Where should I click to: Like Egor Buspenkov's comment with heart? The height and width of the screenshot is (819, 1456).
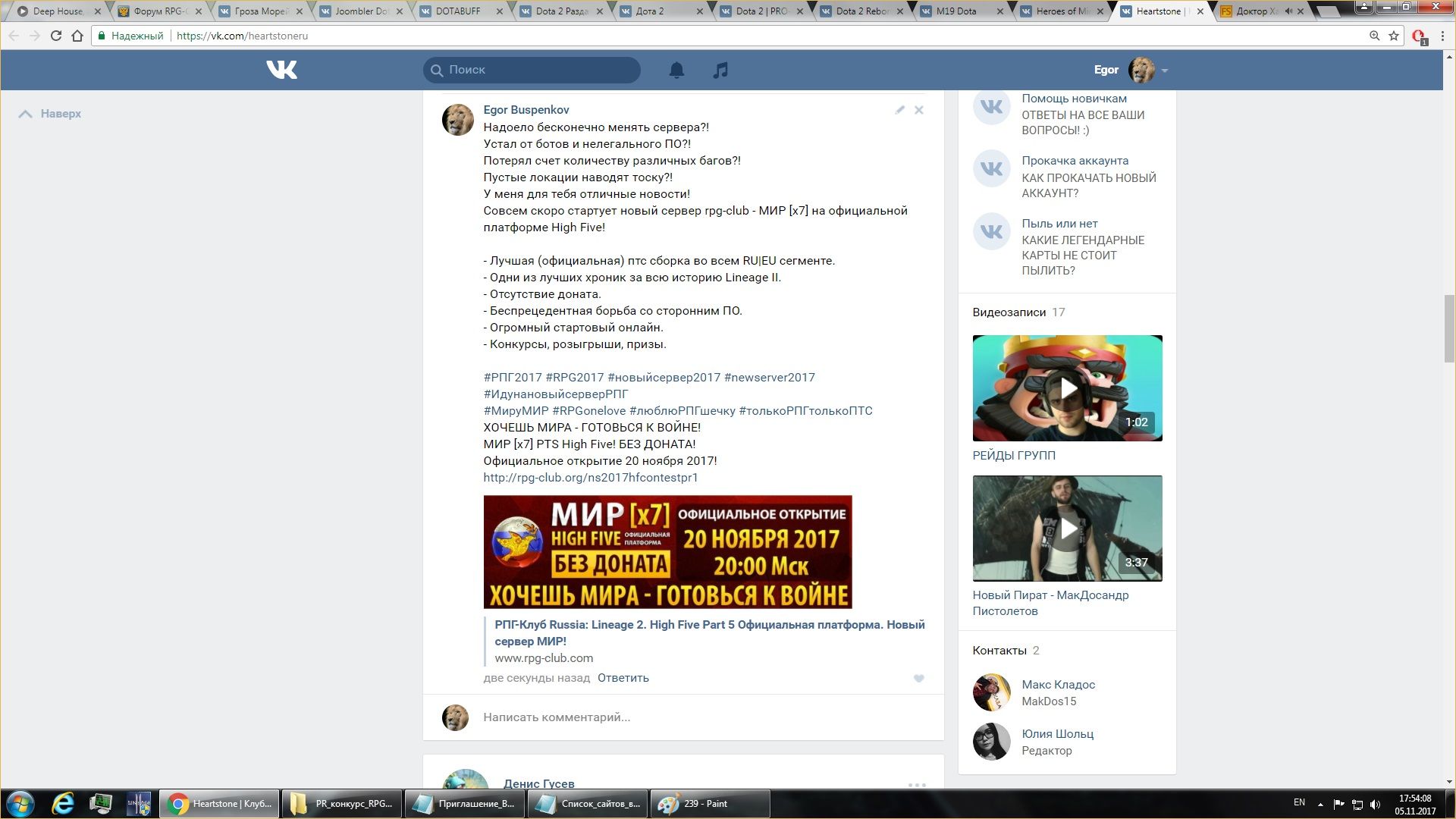pos(918,679)
